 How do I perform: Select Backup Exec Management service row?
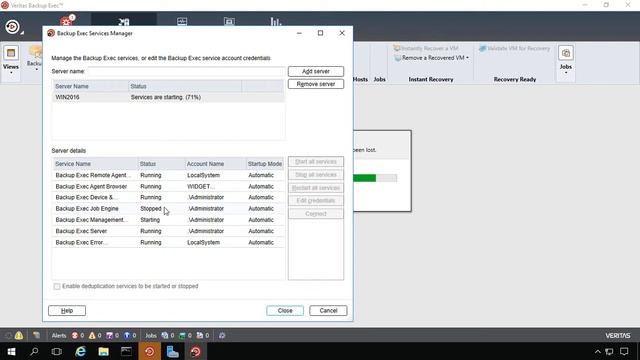(168, 220)
